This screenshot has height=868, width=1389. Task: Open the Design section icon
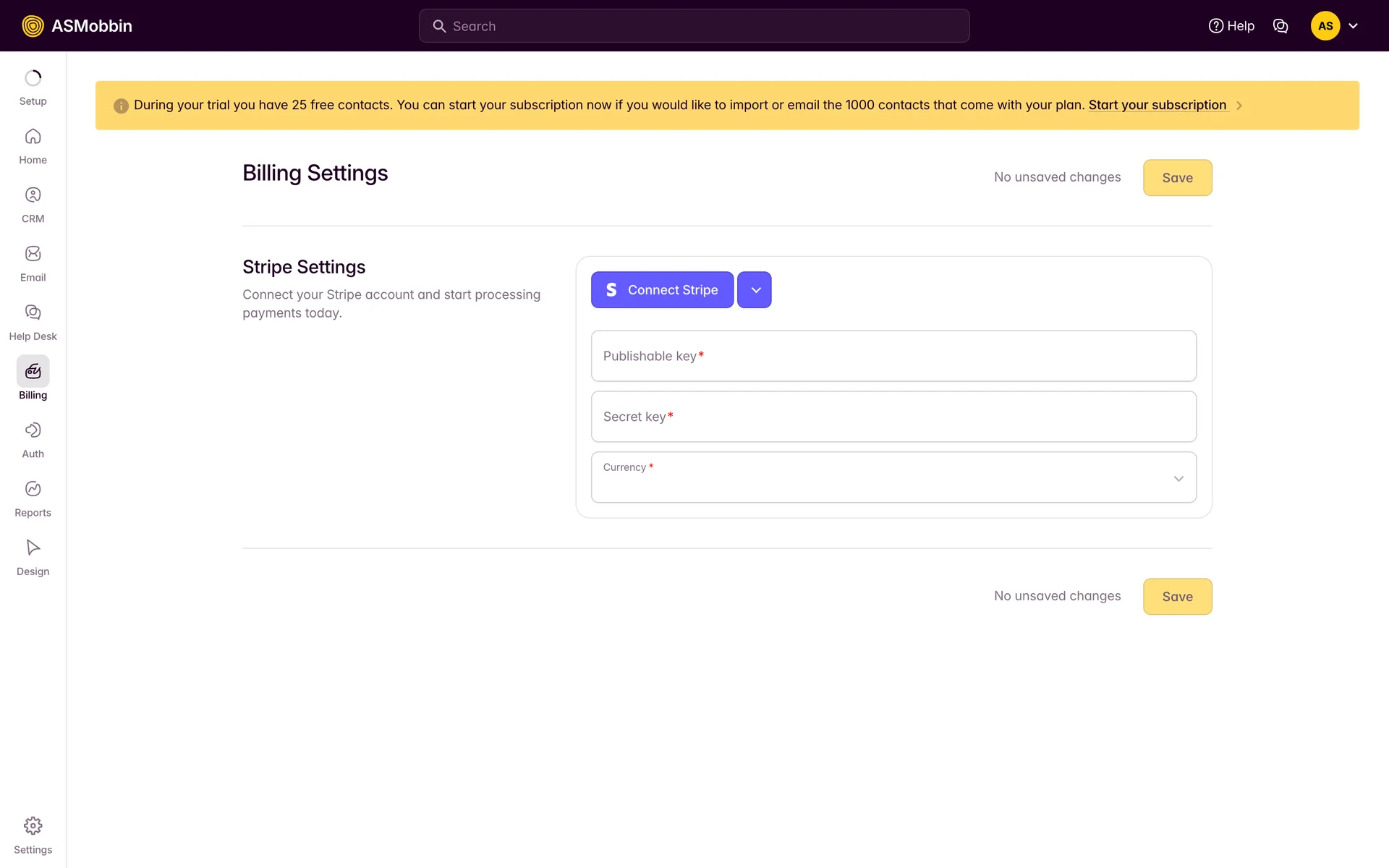(33, 548)
